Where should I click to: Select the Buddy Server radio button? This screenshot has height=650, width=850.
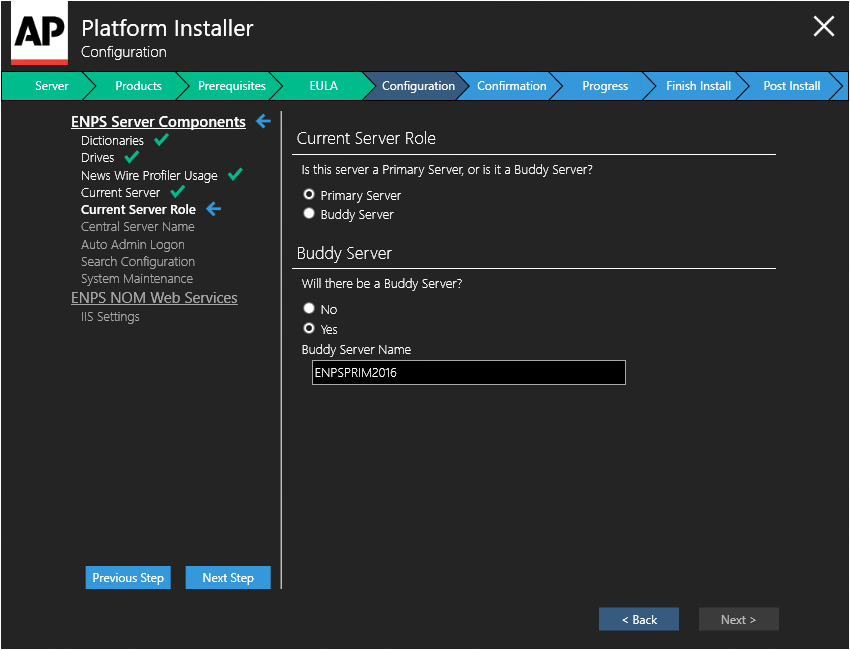pyautogui.click(x=309, y=213)
